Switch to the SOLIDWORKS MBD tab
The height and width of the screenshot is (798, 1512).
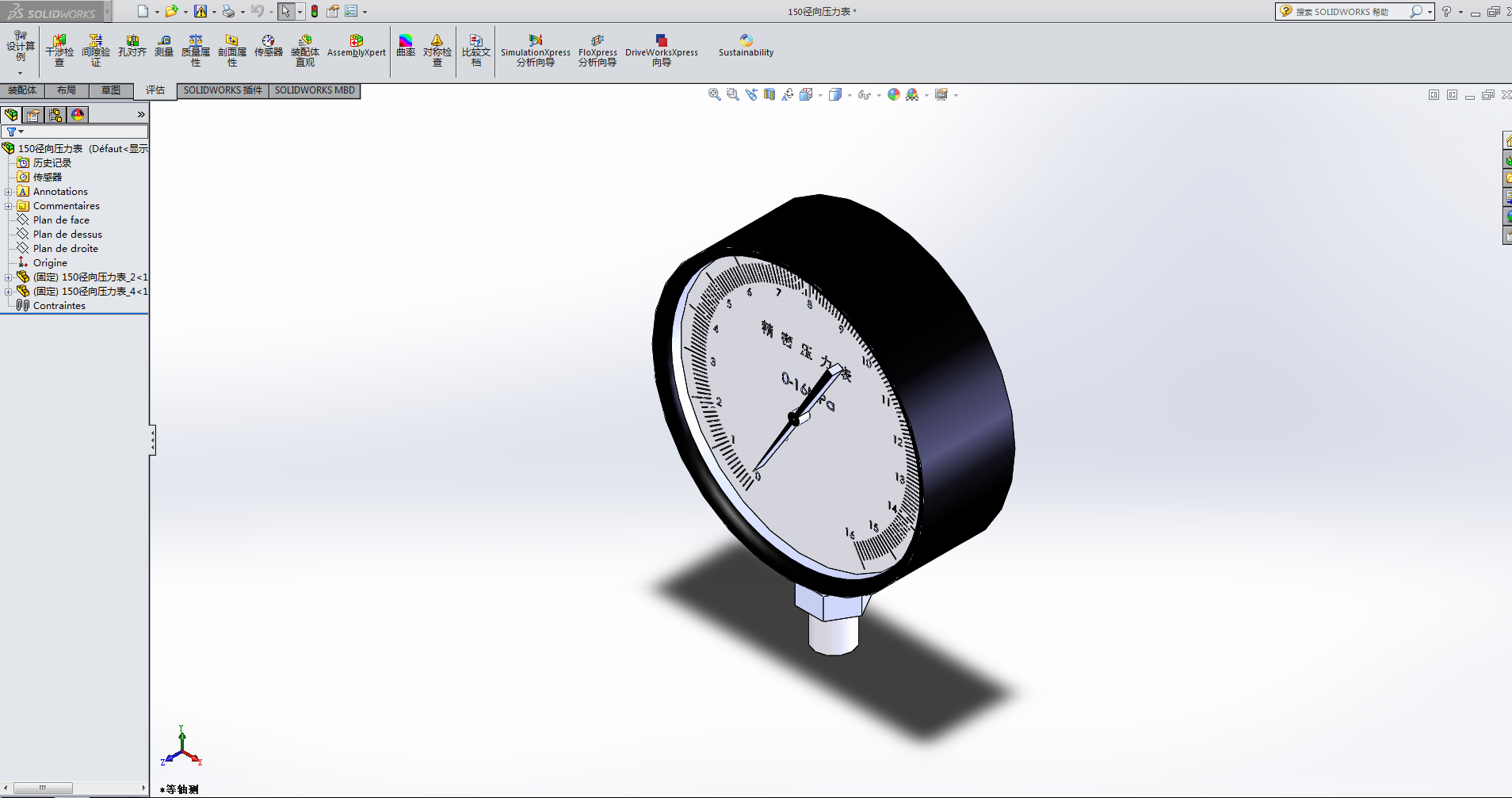coord(315,90)
